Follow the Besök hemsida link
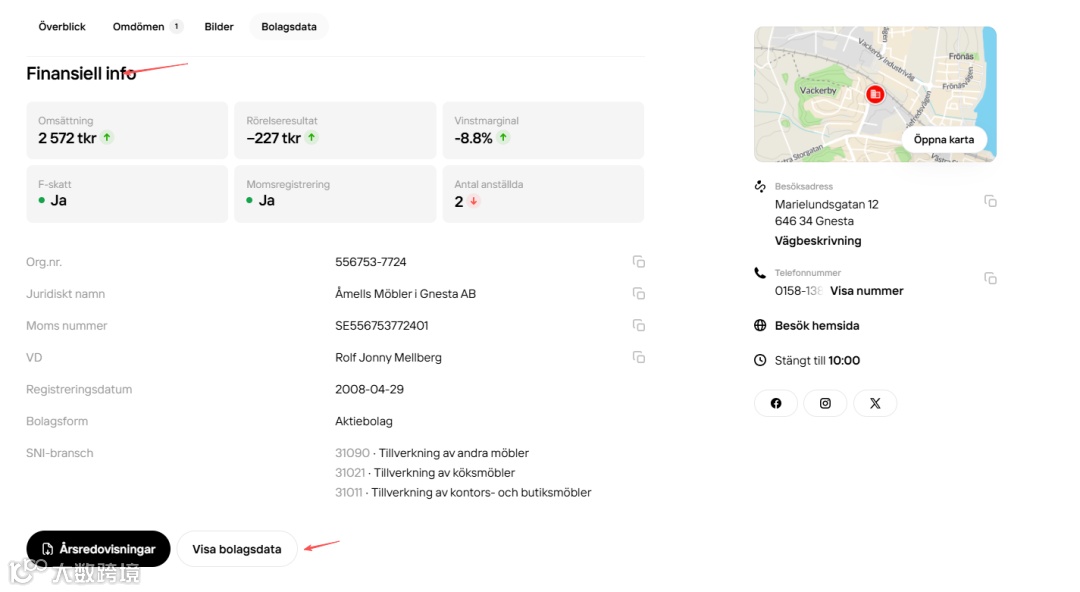Image resolution: width=1080 pixels, height=592 pixels. pyautogui.click(x=816, y=326)
